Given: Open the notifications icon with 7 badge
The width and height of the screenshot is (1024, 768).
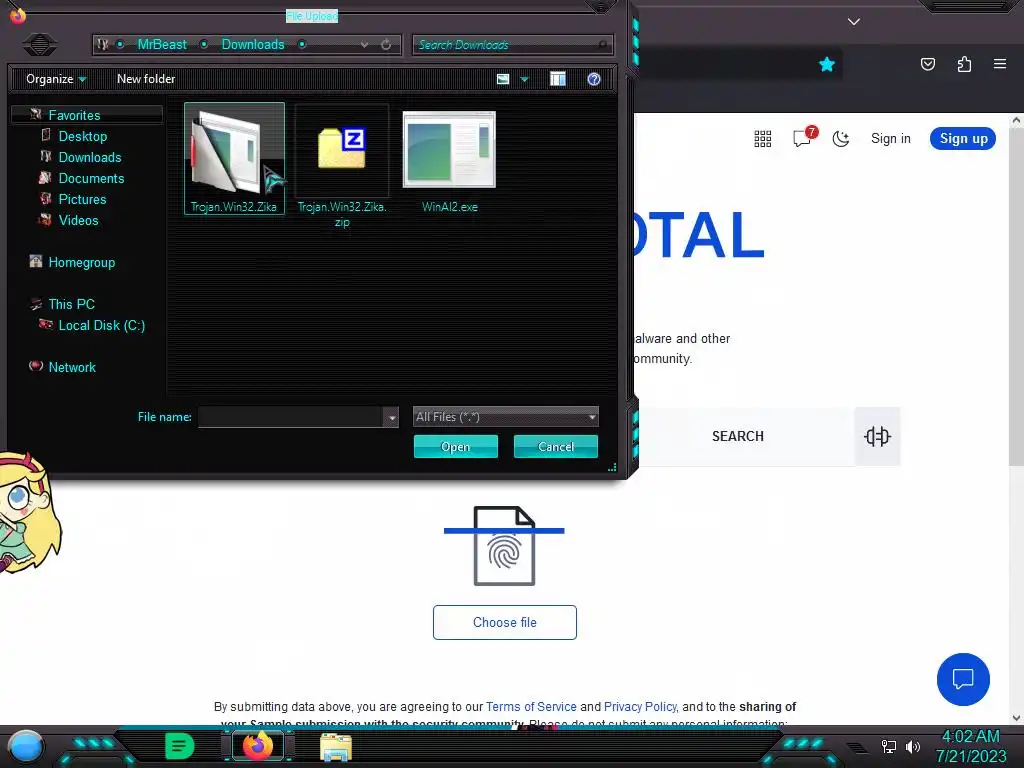Looking at the screenshot, I should click(x=803, y=137).
